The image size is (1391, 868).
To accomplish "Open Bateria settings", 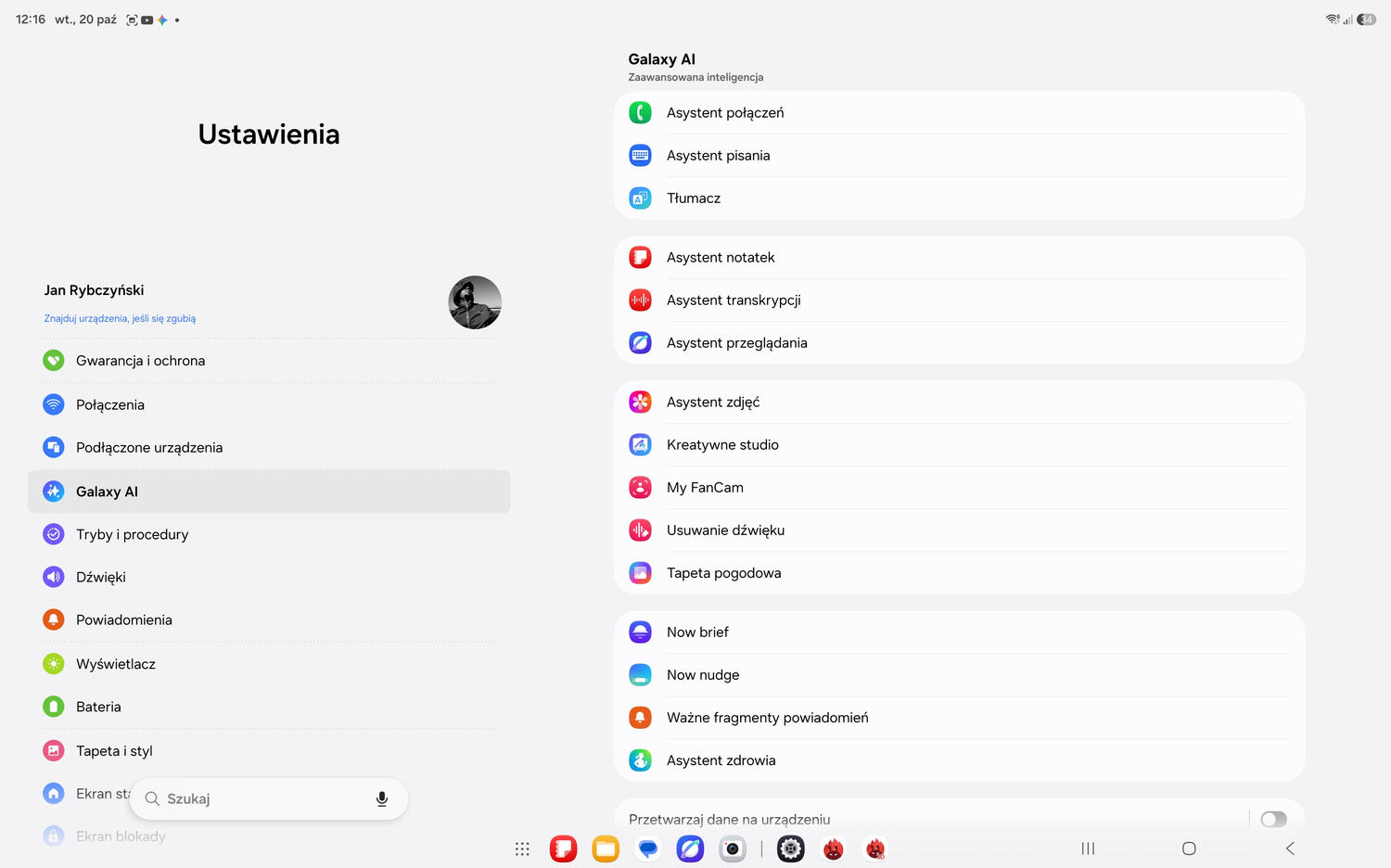I will 269,707.
